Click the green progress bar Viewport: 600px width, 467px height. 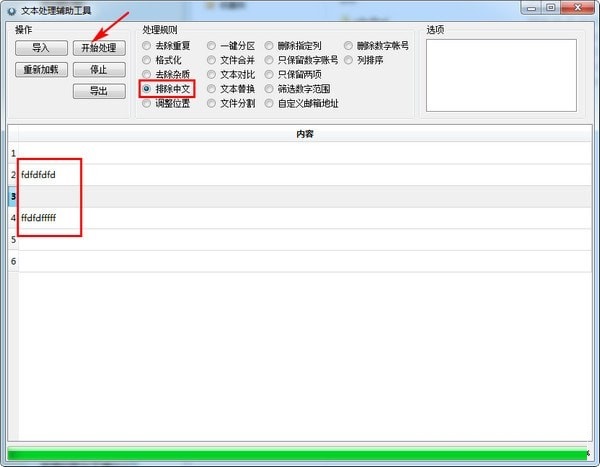point(297,453)
